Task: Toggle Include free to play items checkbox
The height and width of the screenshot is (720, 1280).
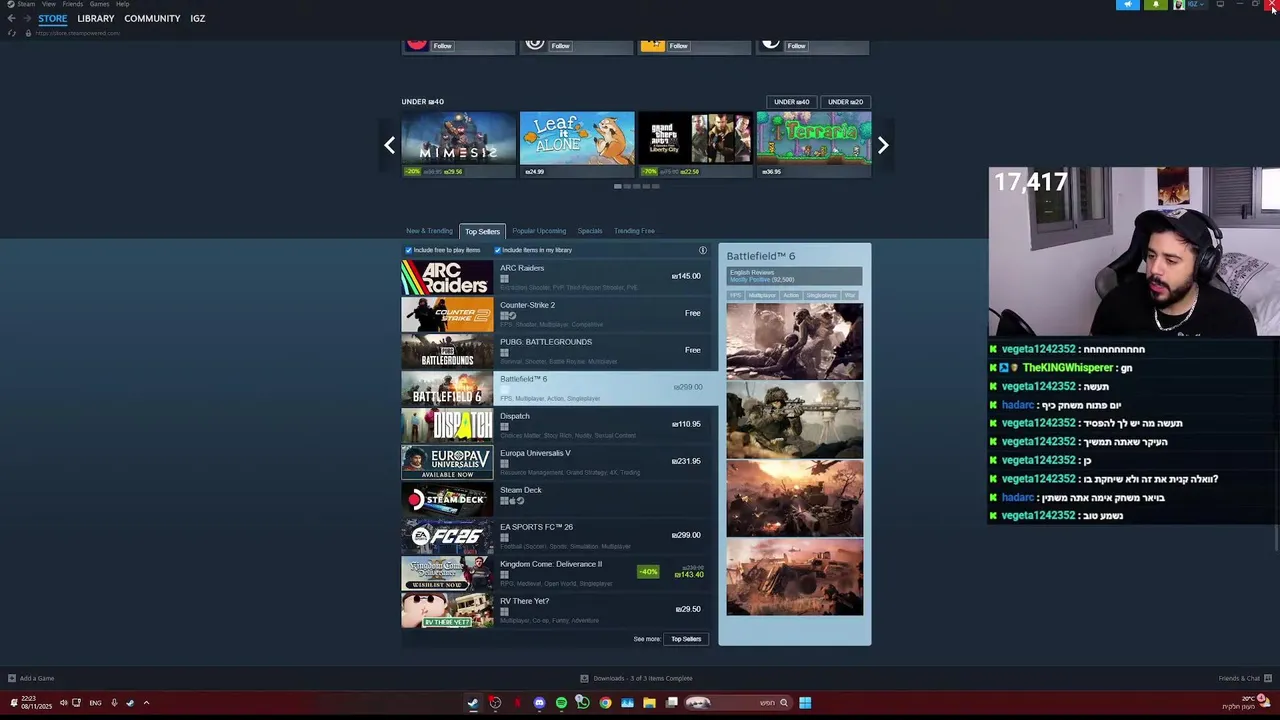Action: click(409, 250)
